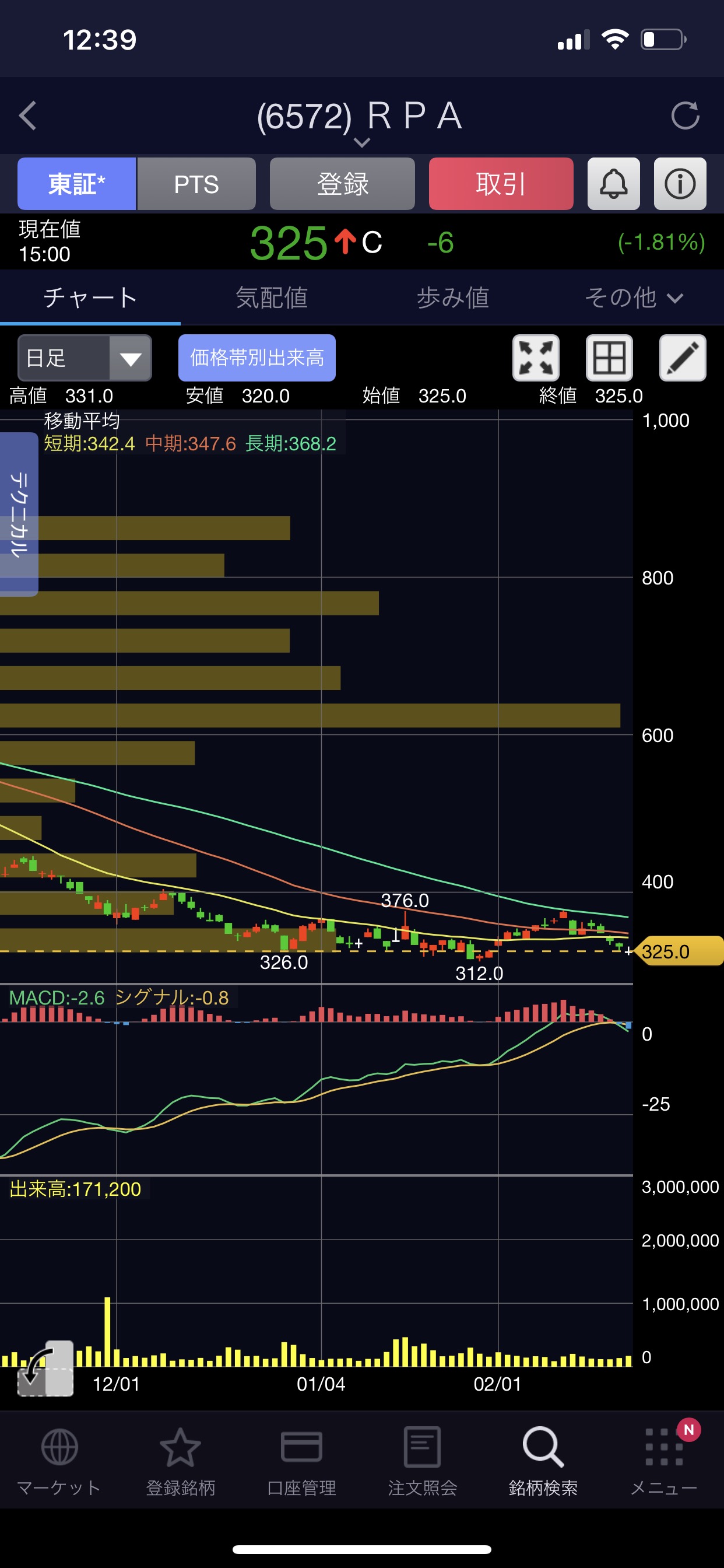The width and height of the screenshot is (724, 1568).
Task: Tap the 出来高:171,200 volume label
Action: (x=75, y=1189)
